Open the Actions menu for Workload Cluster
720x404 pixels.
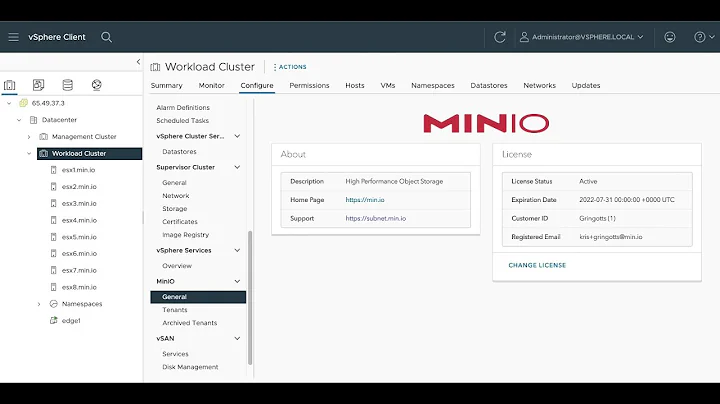290,67
